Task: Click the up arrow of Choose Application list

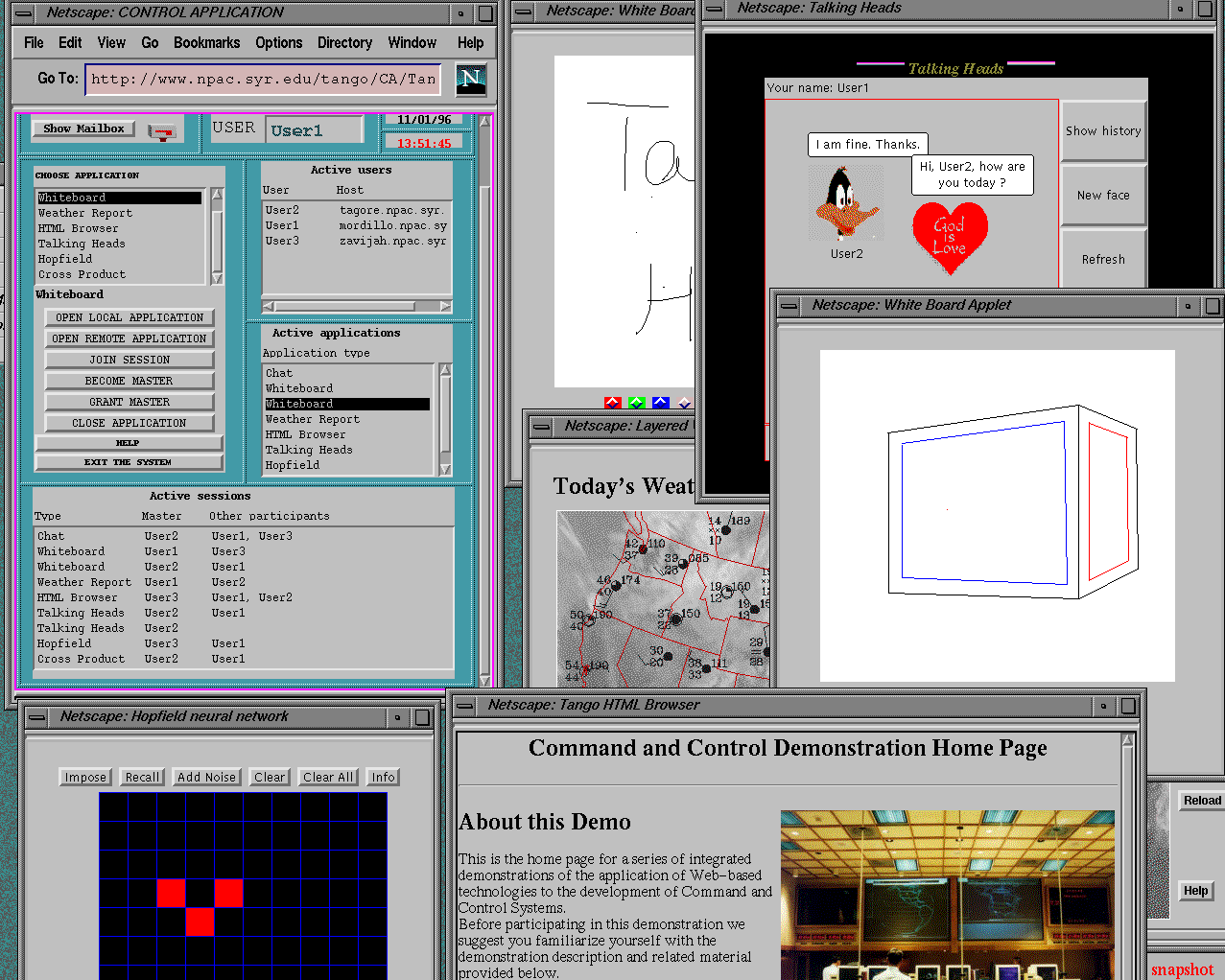Action: pos(217,195)
